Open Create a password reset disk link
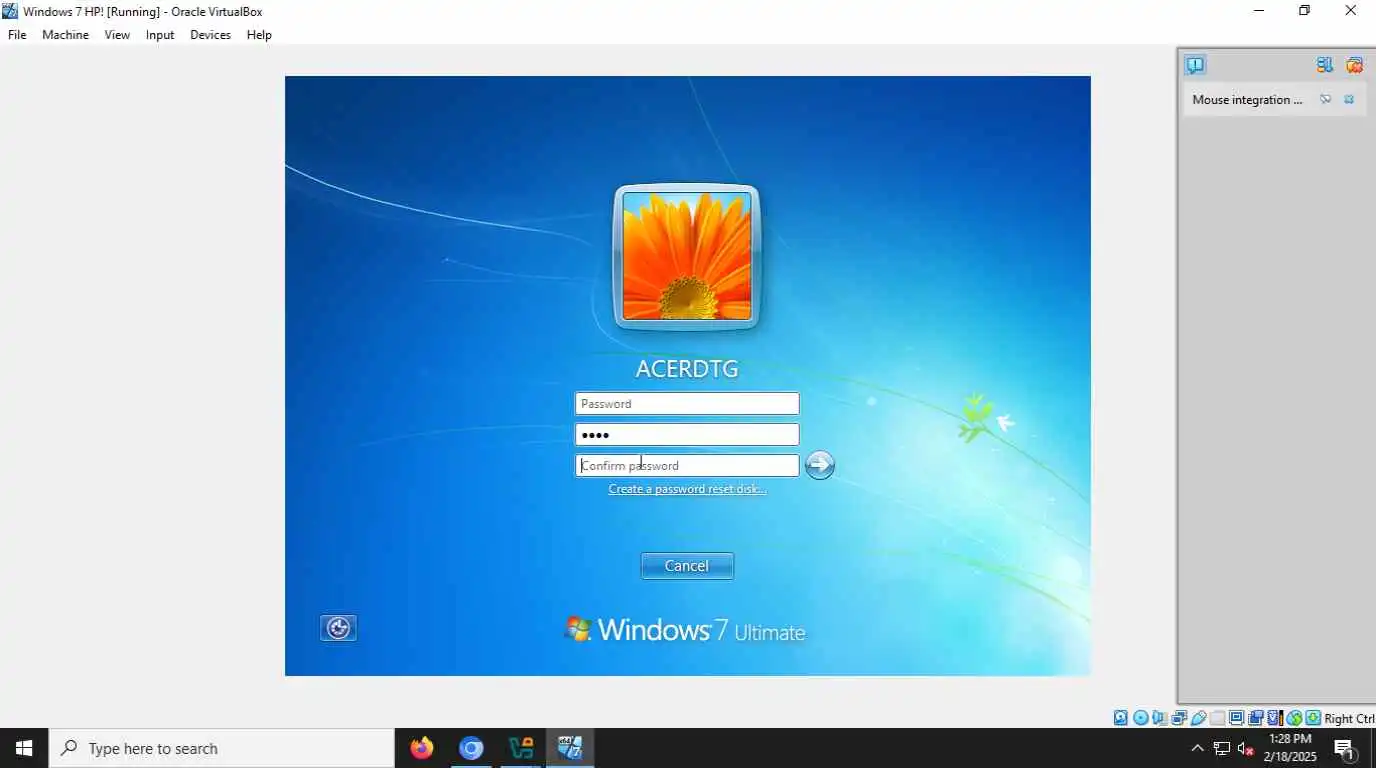This screenshot has width=1376, height=768. click(687, 489)
